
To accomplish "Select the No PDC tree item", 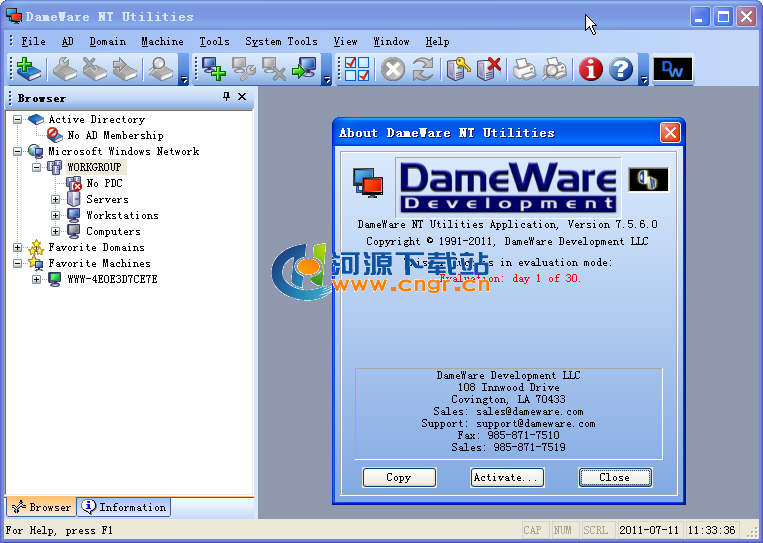I will point(104,183).
